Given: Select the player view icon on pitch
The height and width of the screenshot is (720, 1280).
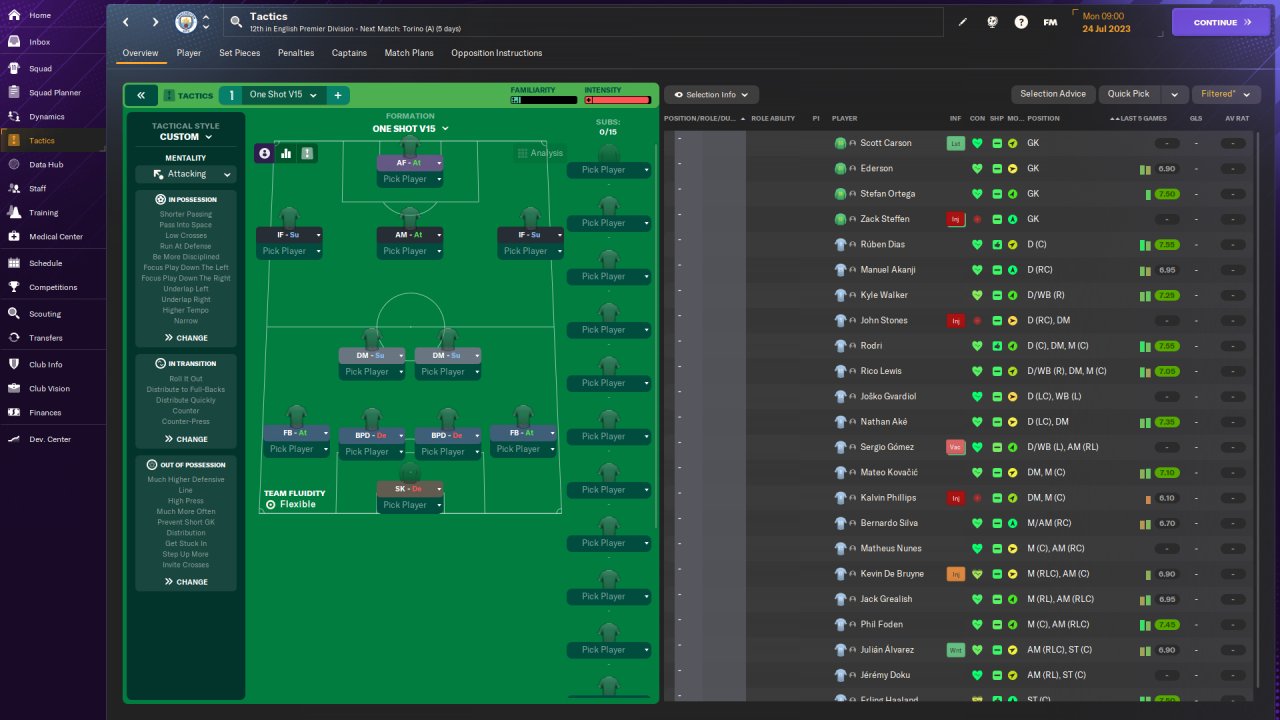Looking at the screenshot, I should click(x=265, y=153).
